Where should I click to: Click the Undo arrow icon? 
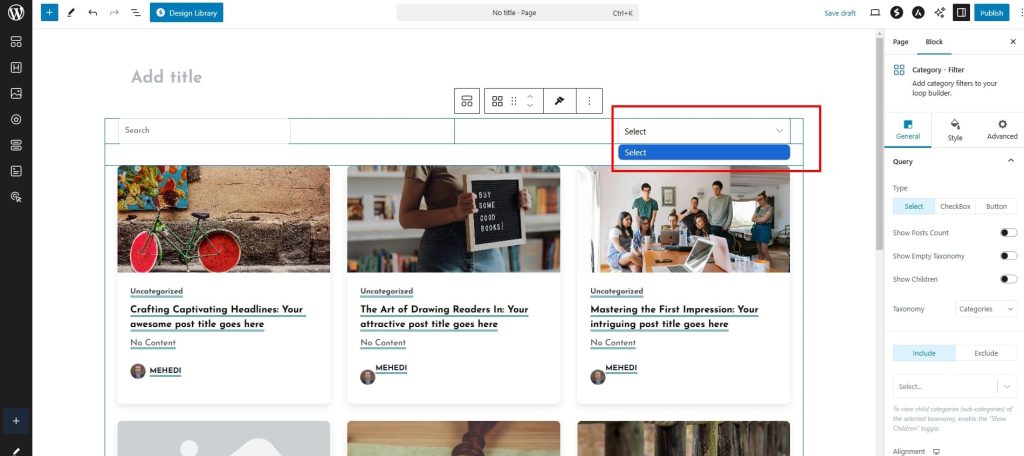point(93,13)
